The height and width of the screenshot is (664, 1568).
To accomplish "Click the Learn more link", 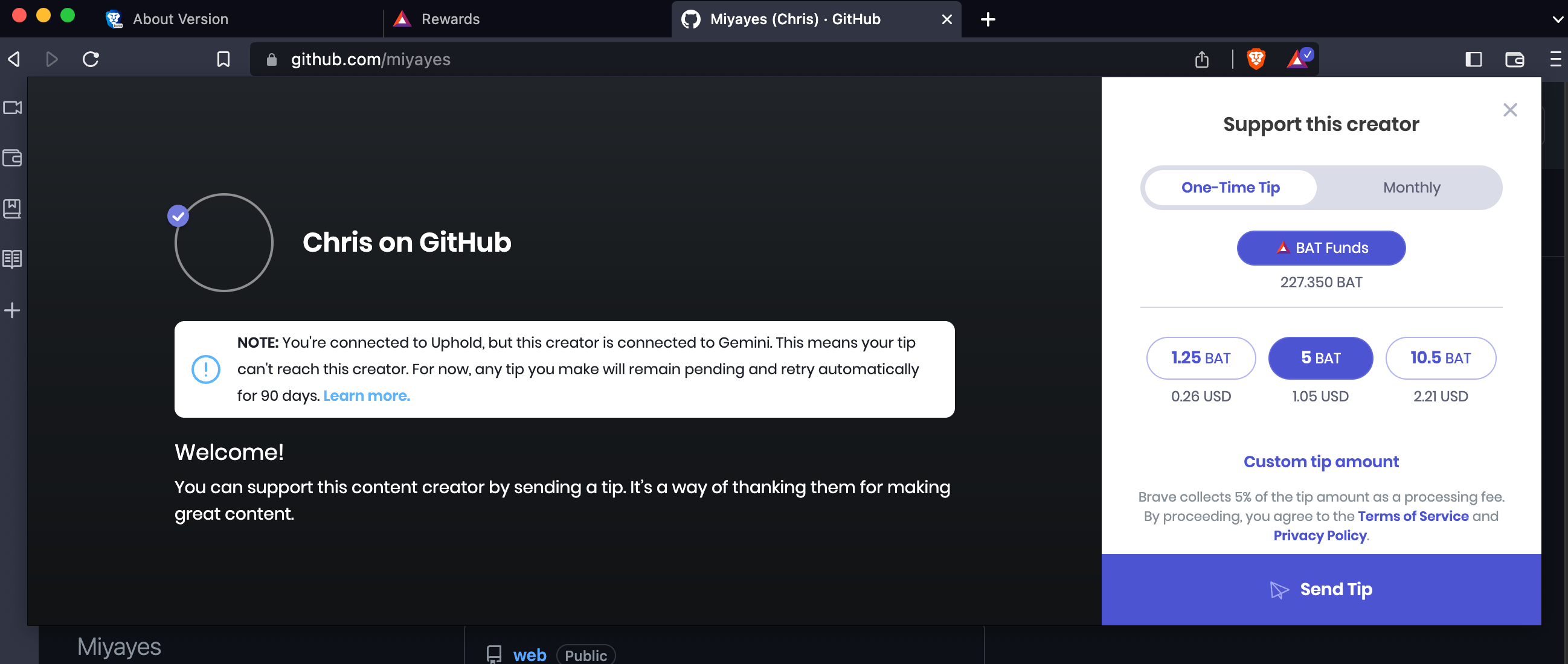I will click(x=367, y=396).
